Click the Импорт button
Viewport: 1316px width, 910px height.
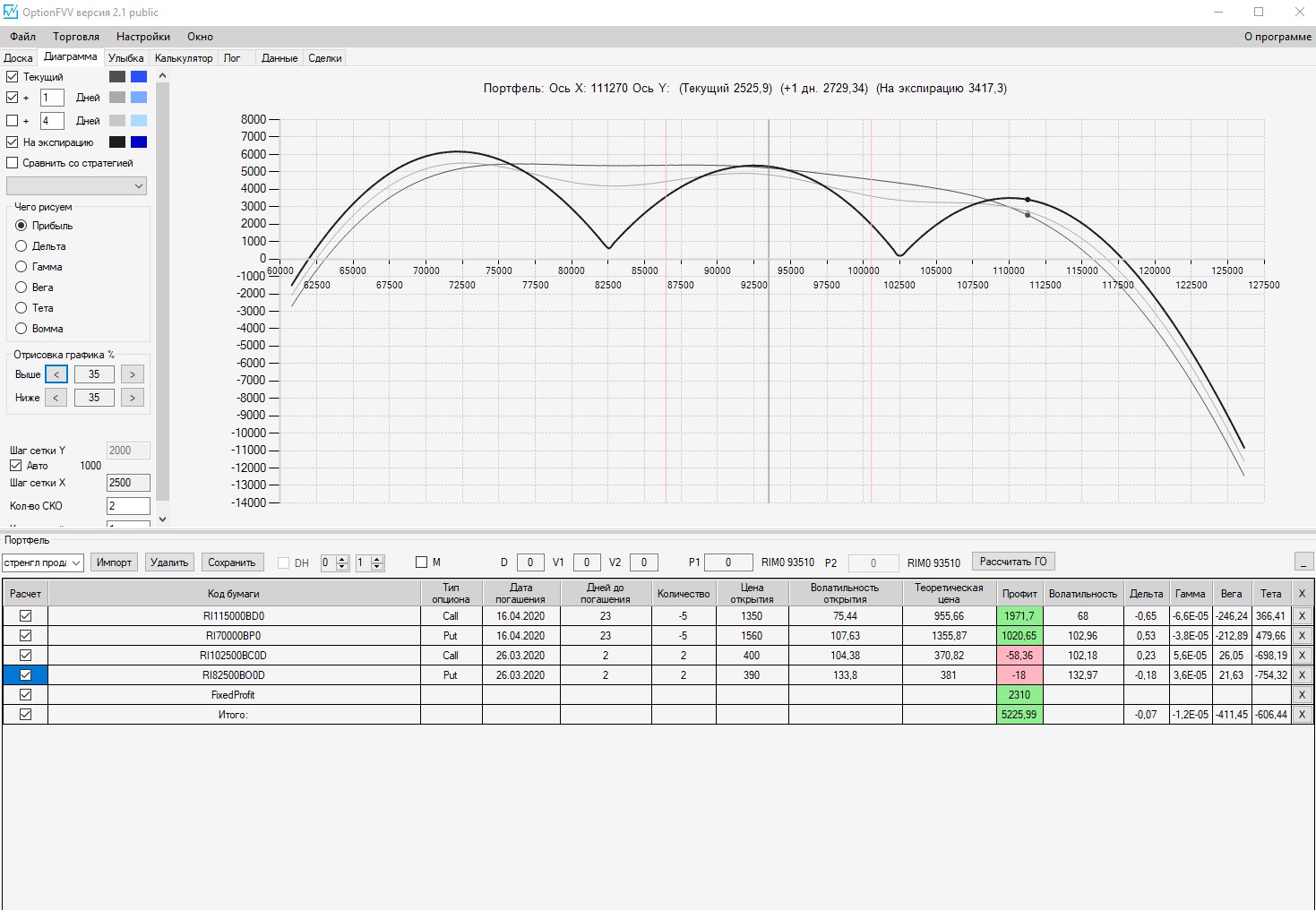[114, 562]
